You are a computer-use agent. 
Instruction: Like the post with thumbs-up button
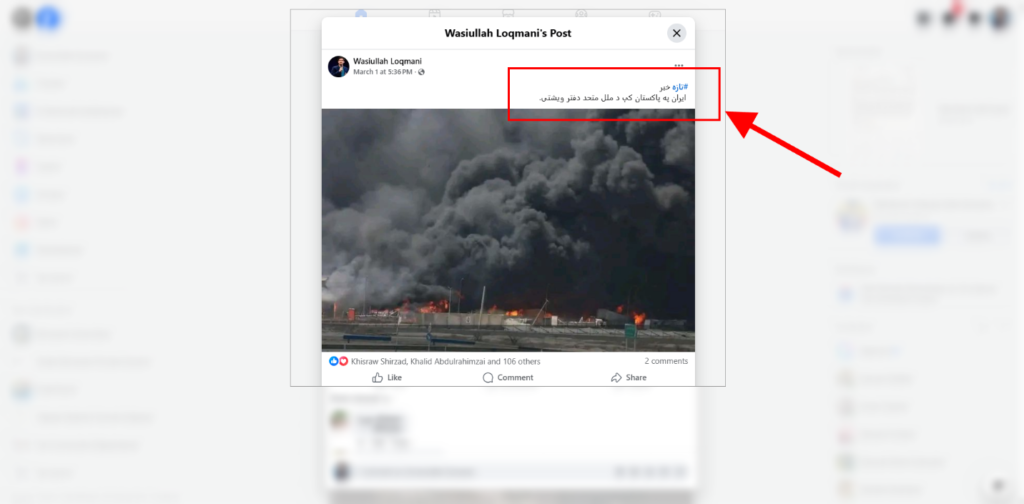tap(387, 377)
